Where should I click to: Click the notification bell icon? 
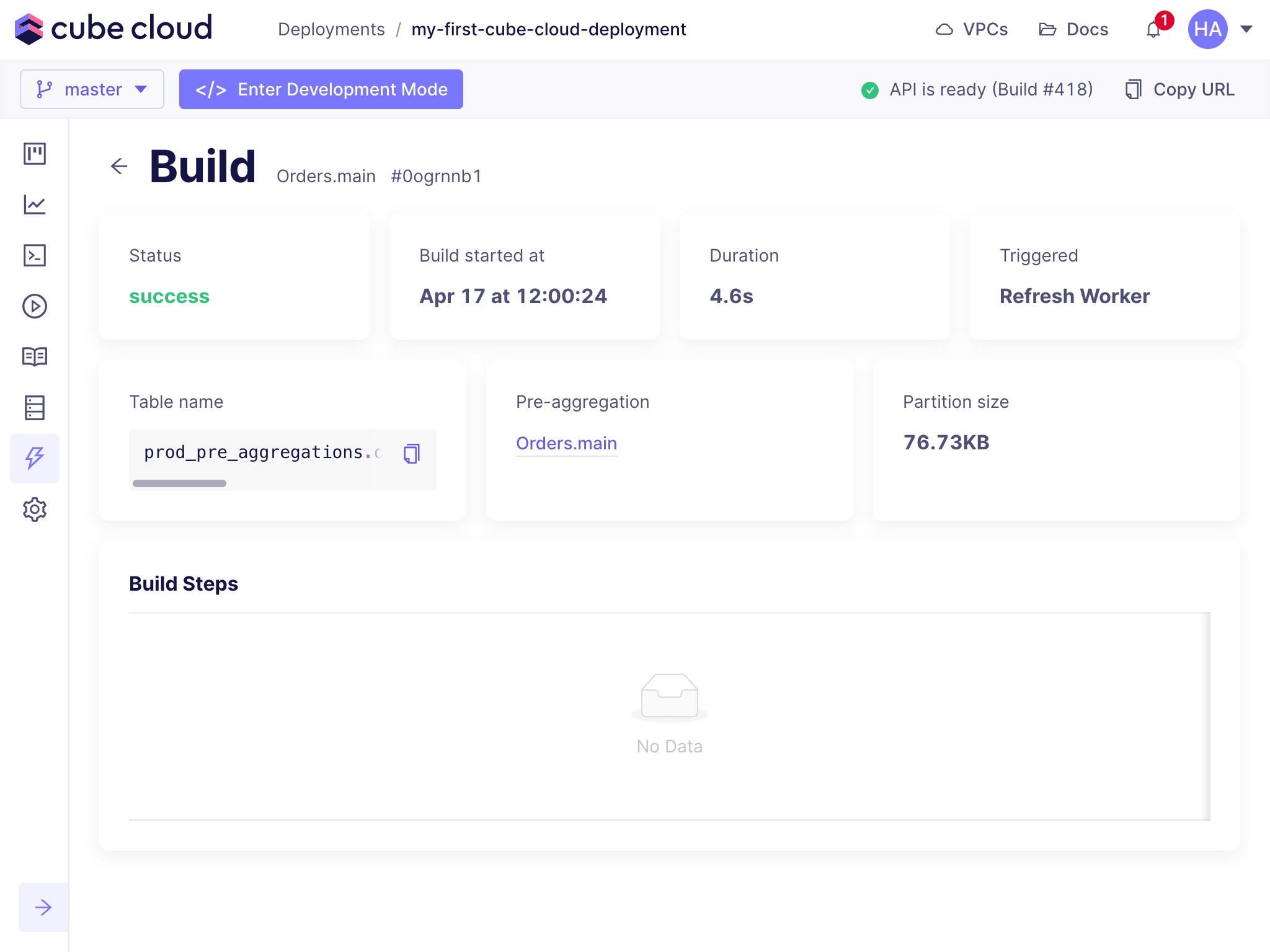(1153, 30)
